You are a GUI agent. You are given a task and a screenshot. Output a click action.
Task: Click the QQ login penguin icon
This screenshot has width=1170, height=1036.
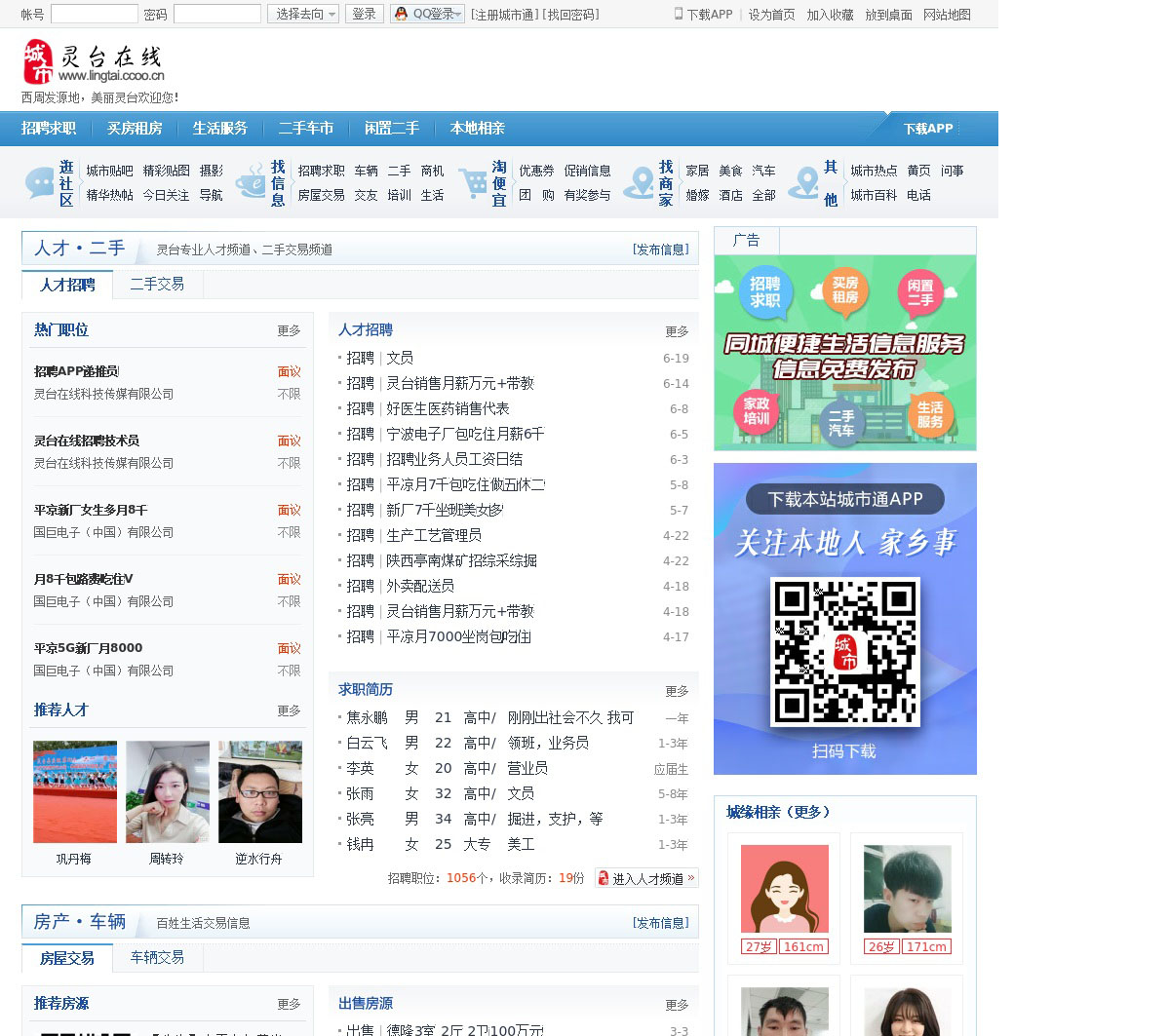tap(401, 14)
